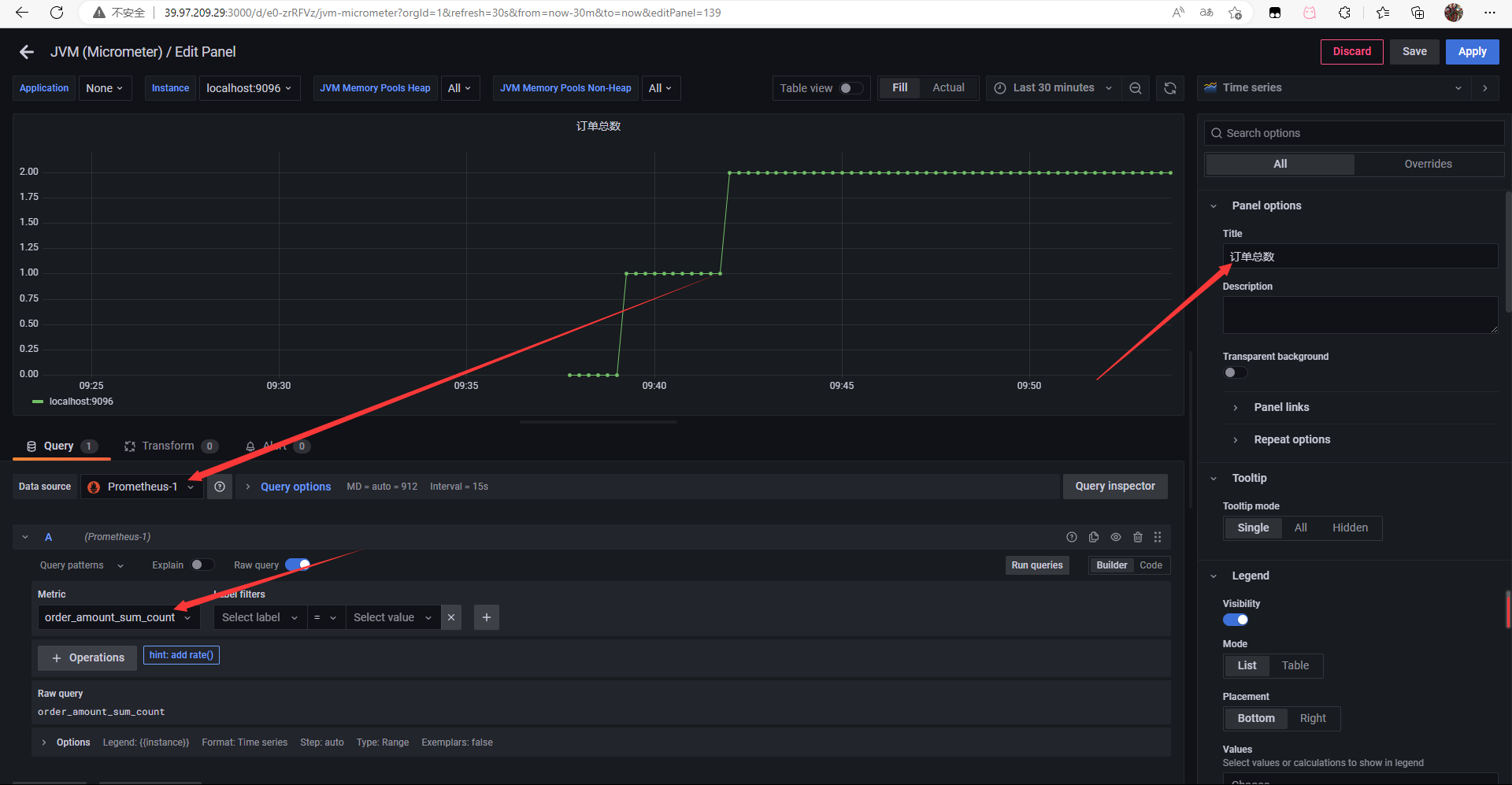Select the Actual display option
Viewport: 1512px width, 785px height.
coord(948,88)
